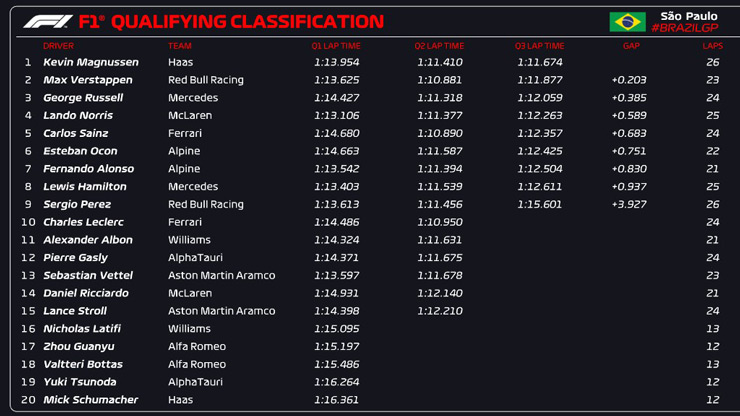The width and height of the screenshot is (740, 416).
Task: Select driver Kevin Magnussen
Action: click(91, 62)
